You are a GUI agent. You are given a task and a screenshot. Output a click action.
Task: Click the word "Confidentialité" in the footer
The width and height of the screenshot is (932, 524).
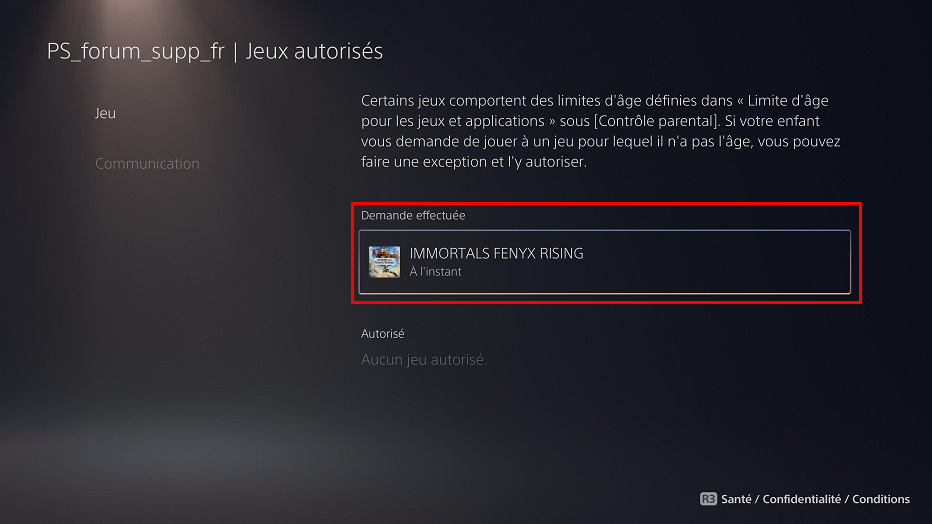(802, 499)
